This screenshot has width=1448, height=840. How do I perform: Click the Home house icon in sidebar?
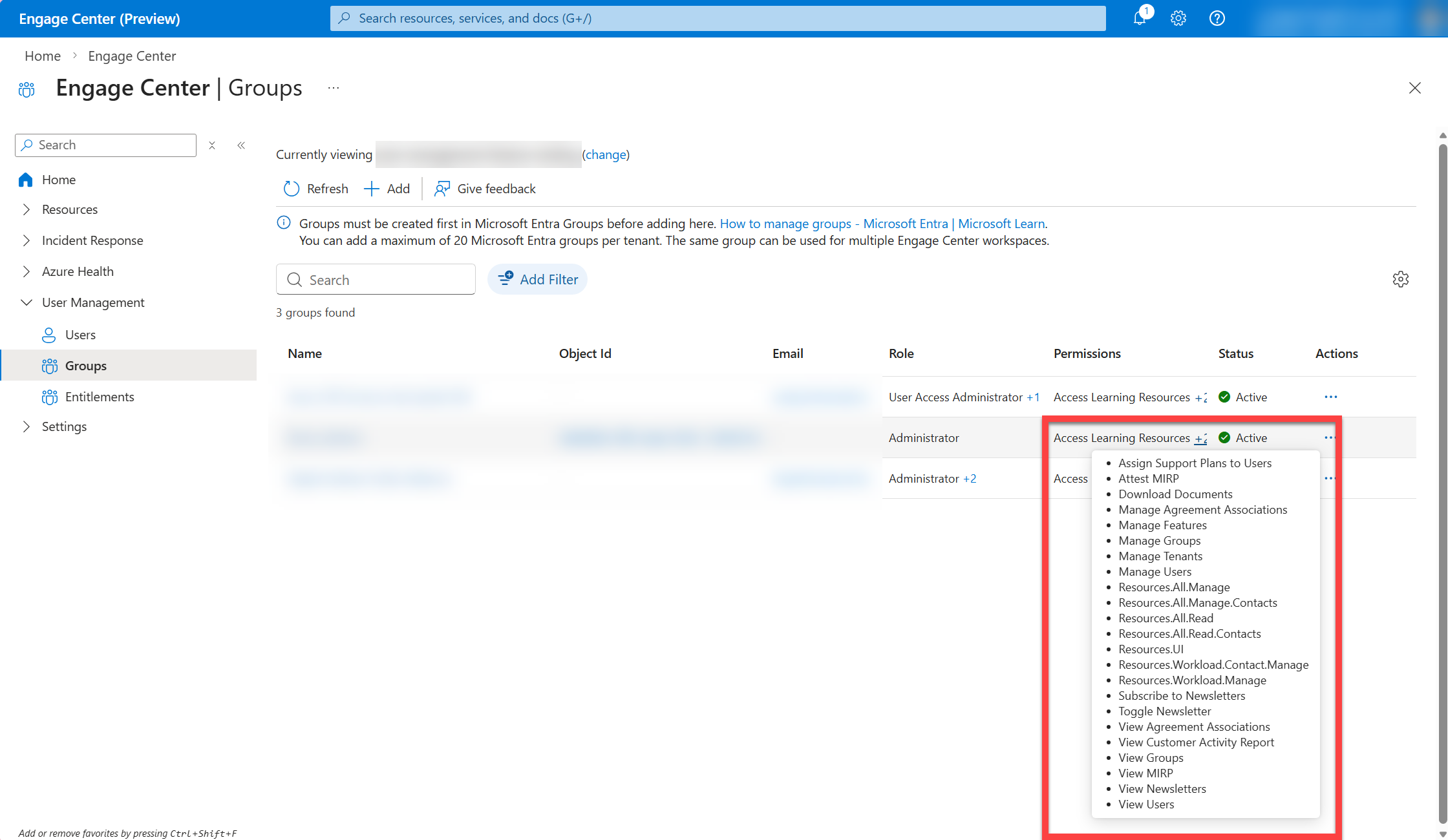(x=26, y=180)
